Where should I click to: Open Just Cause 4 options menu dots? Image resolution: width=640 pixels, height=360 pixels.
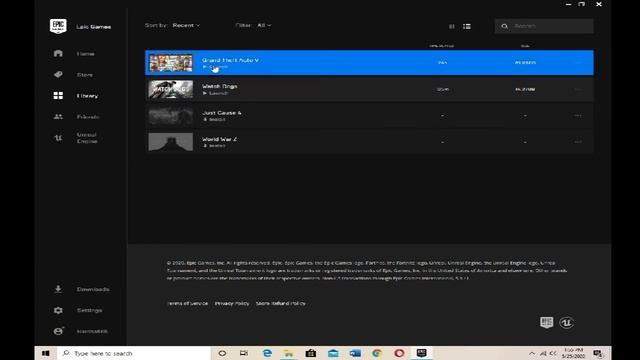click(x=578, y=116)
